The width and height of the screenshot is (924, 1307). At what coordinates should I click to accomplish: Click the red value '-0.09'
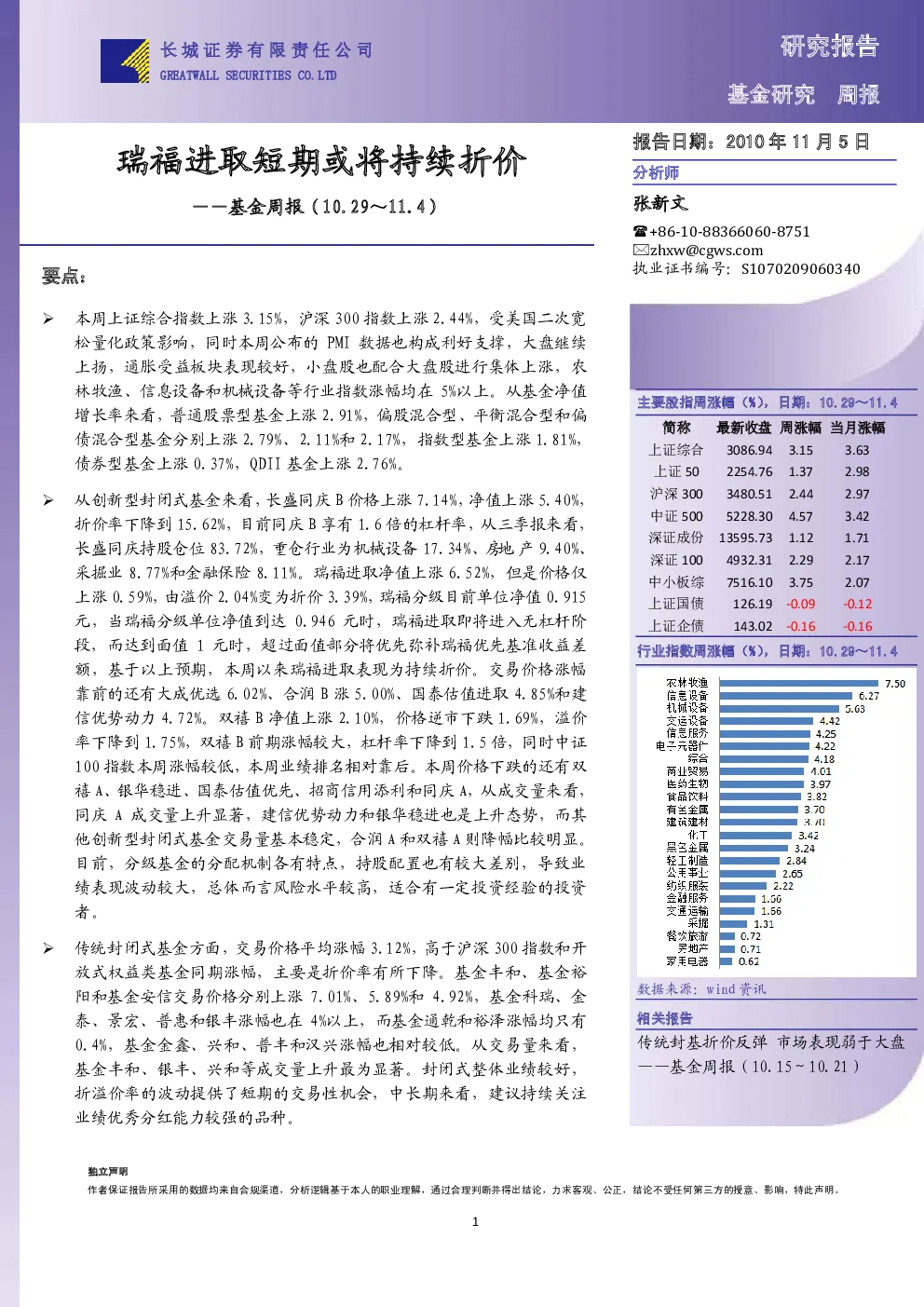pos(800,604)
